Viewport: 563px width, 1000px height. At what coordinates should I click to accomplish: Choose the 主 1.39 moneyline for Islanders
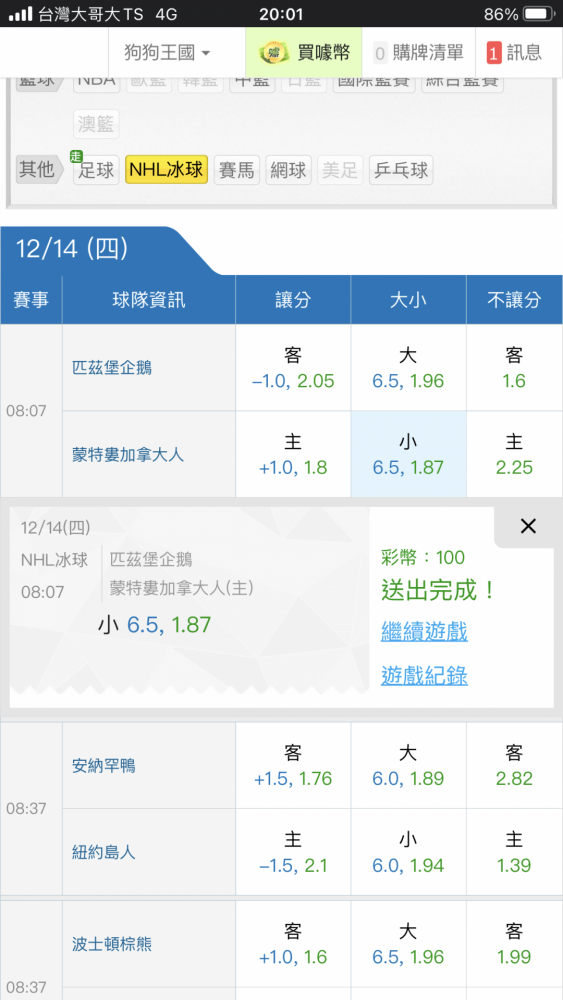point(514,852)
